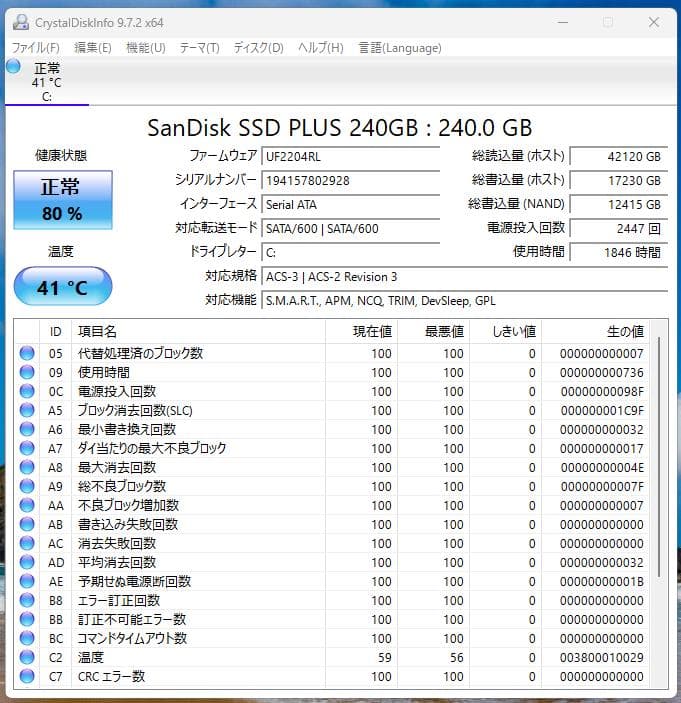Click the status orb for row B8

click(27, 600)
